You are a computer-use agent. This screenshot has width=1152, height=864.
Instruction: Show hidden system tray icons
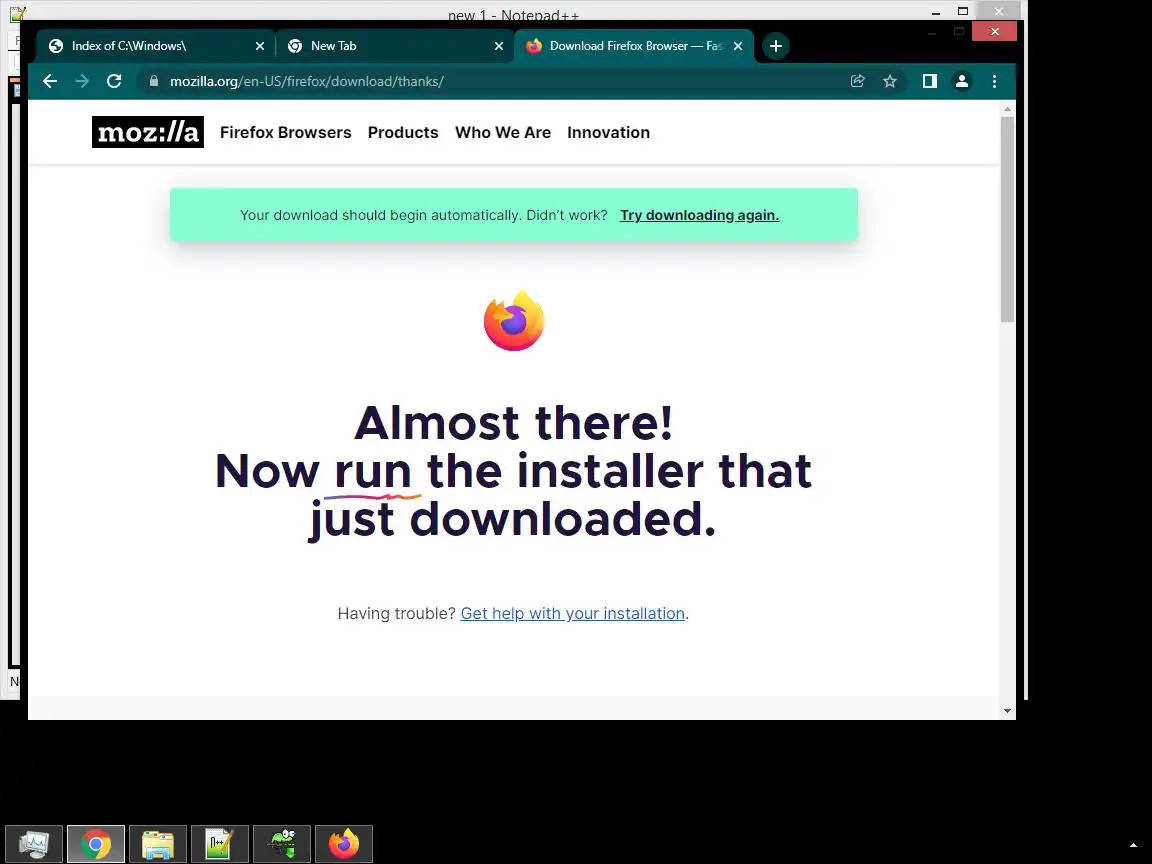point(1133,846)
